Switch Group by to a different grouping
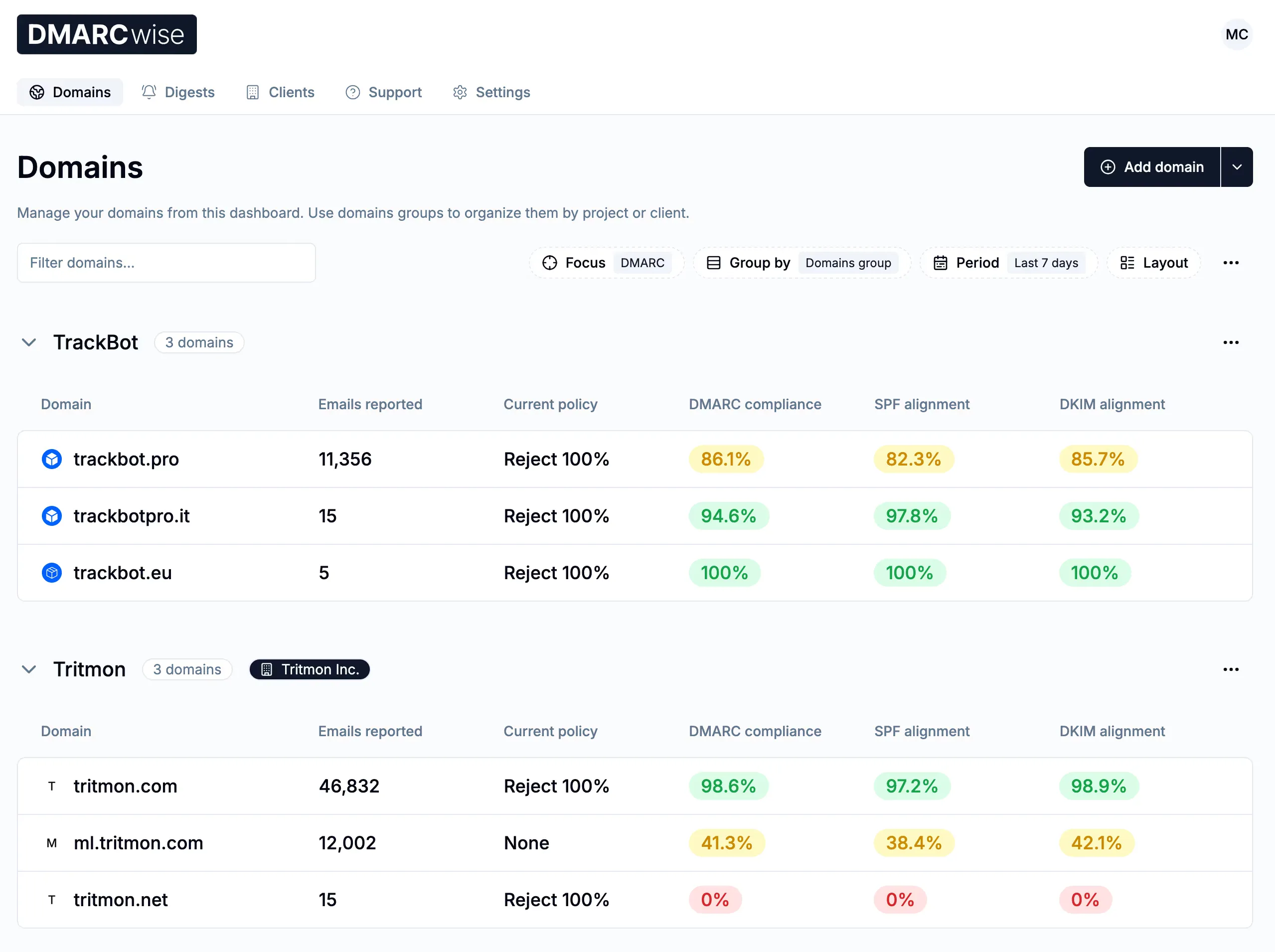The width and height of the screenshot is (1275, 952). coord(847,263)
